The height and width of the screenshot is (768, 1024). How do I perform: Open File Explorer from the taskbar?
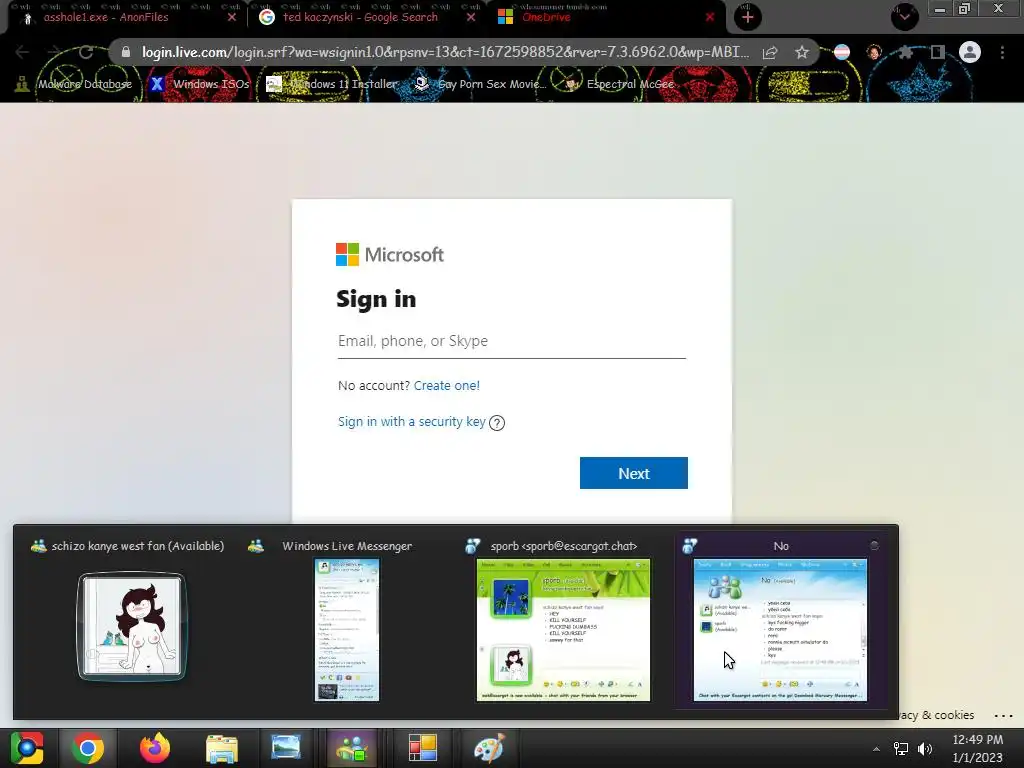click(221, 748)
